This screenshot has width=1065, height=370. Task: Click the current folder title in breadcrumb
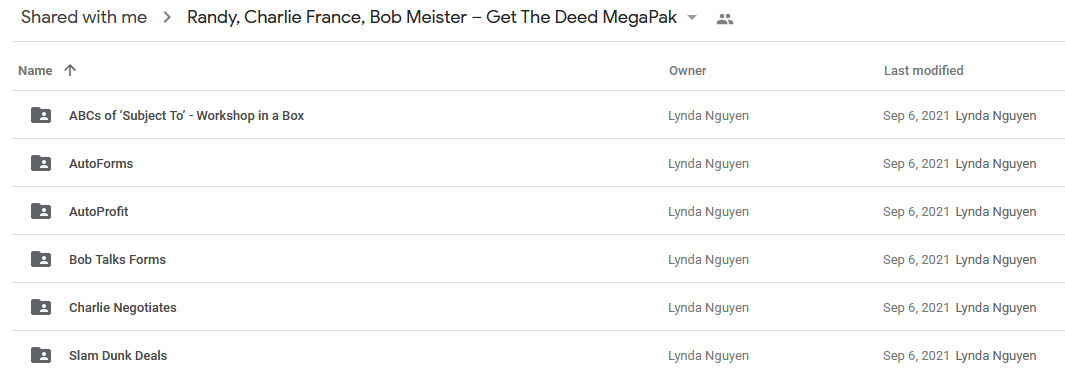(x=432, y=18)
